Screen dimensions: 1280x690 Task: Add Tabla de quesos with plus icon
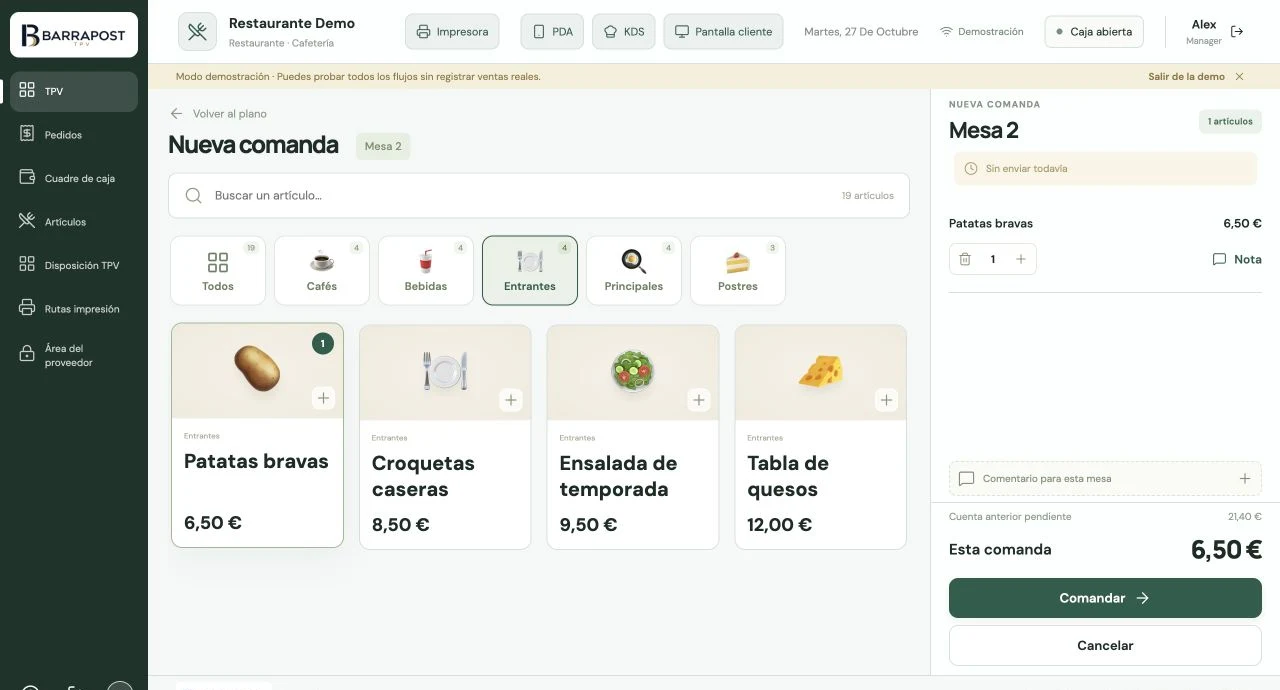pyautogui.click(x=886, y=400)
